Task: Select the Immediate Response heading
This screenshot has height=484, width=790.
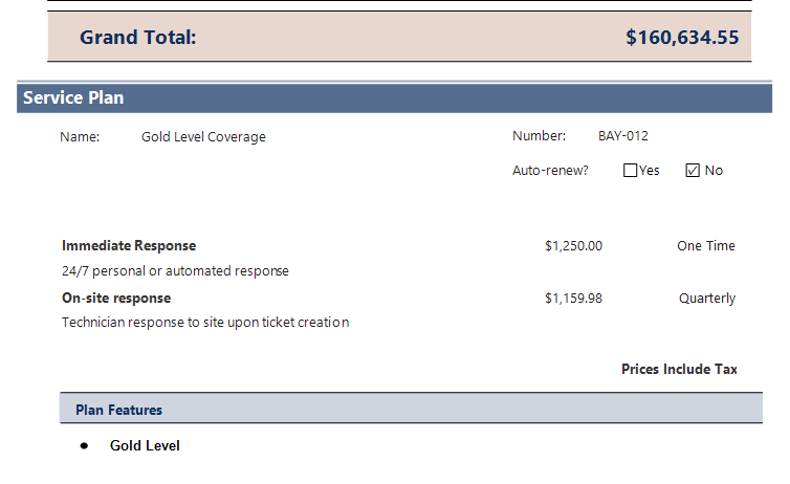Action: point(129,246)
